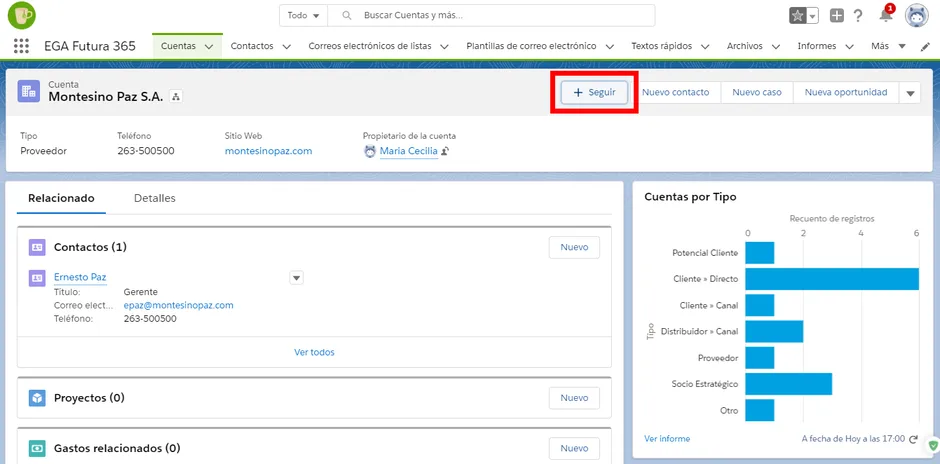Select the Relacionado tab
Image resolution: width=940 pixels, height=464 pixels.
coord(61,198)
